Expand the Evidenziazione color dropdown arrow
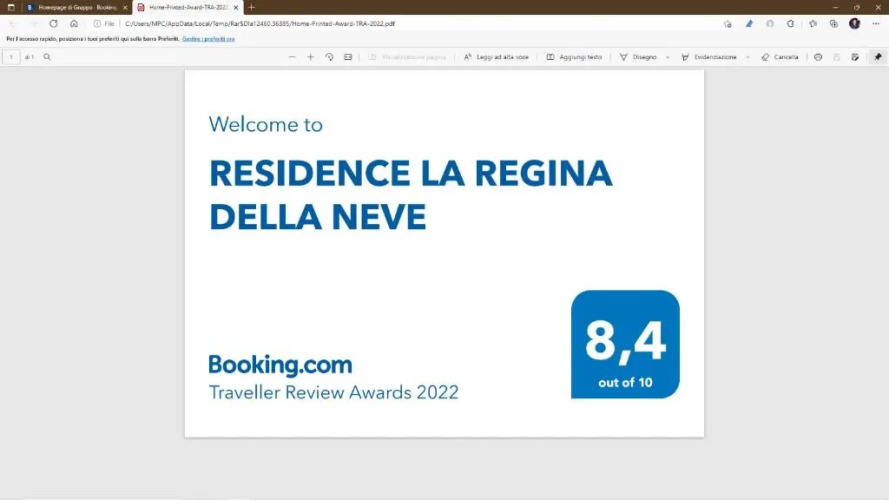The image size is (889, 500). tap(747, 57)
